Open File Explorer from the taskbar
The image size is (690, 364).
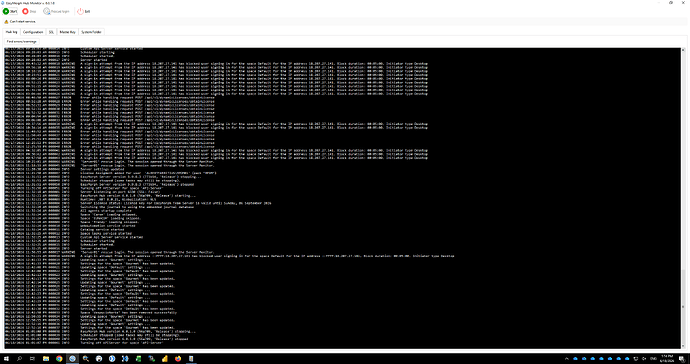coord(46,359)
